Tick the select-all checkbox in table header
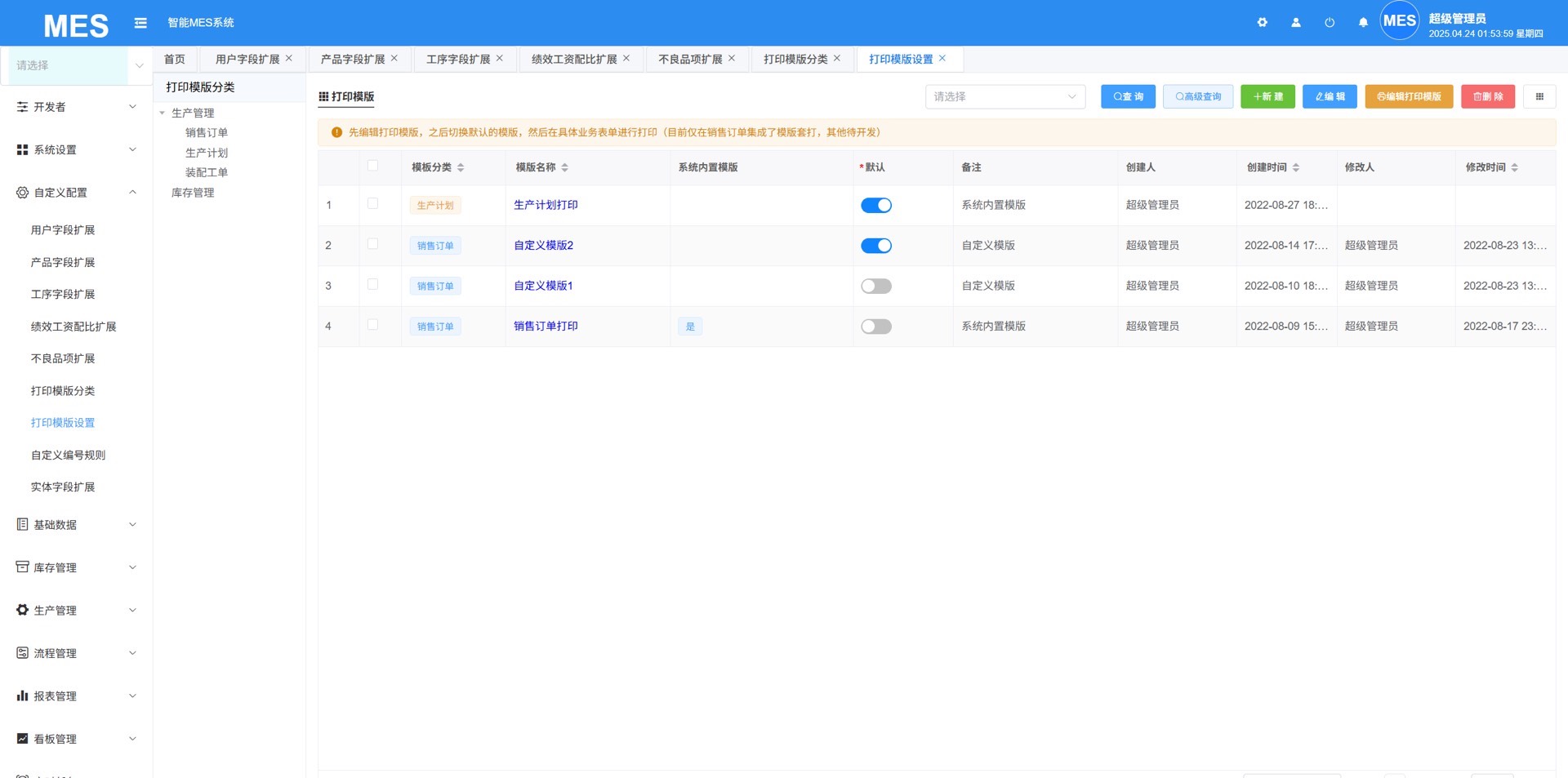This screenshot has height=778, width=1568. click(372, 166)
